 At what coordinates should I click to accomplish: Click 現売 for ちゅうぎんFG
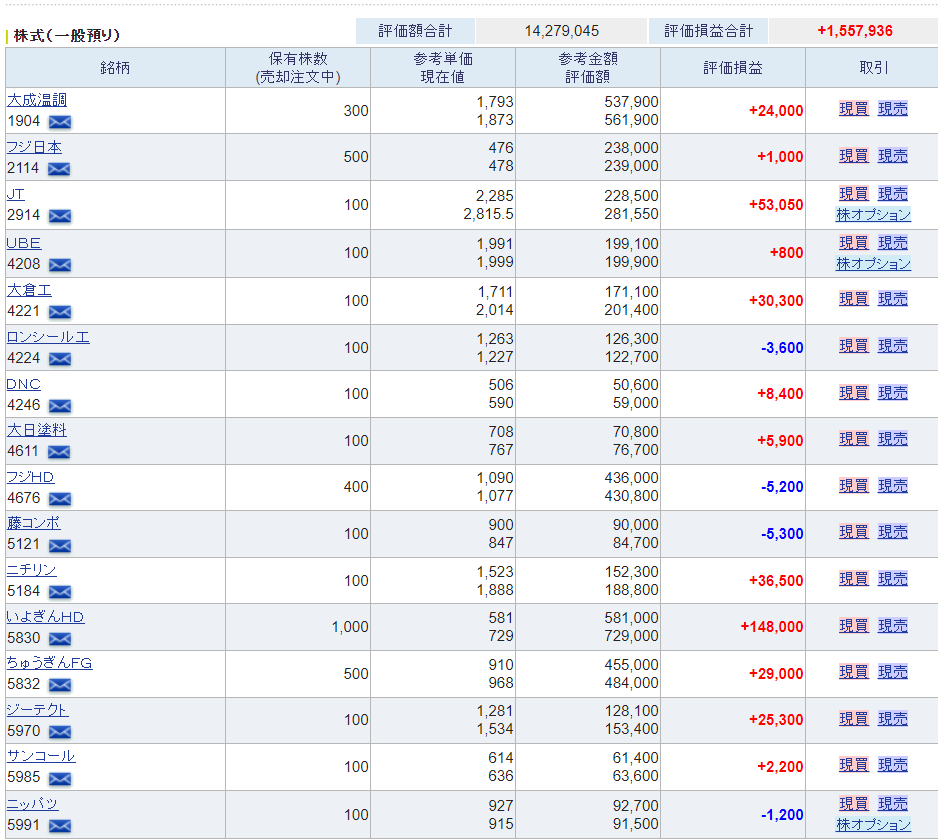(893, 672)
